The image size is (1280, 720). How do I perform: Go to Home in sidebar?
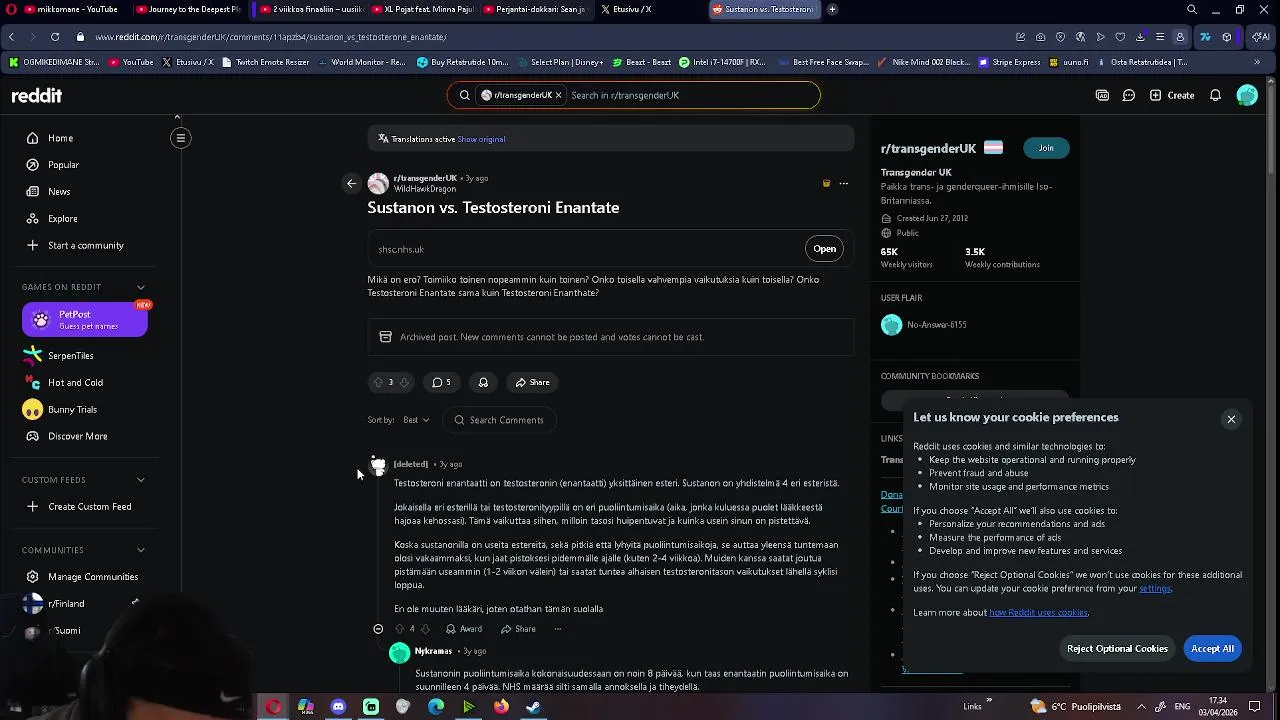(x=61, y=138)
